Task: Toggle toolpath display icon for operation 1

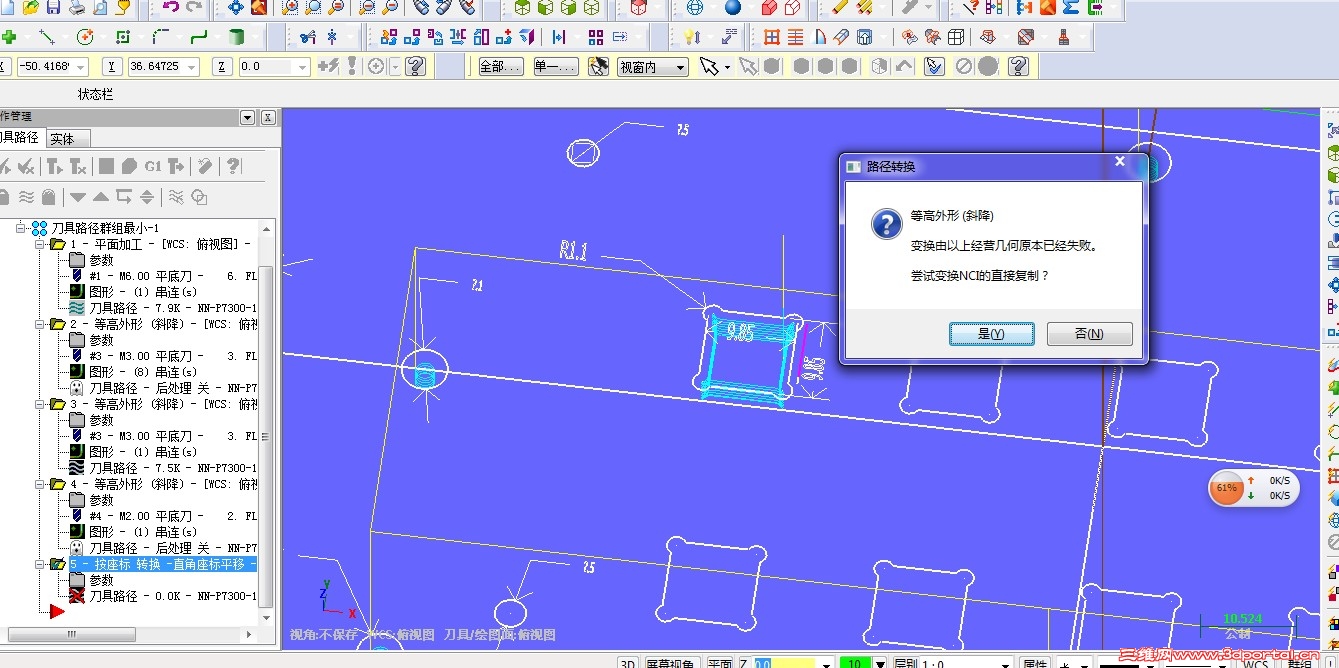Action: pos(77,308)
